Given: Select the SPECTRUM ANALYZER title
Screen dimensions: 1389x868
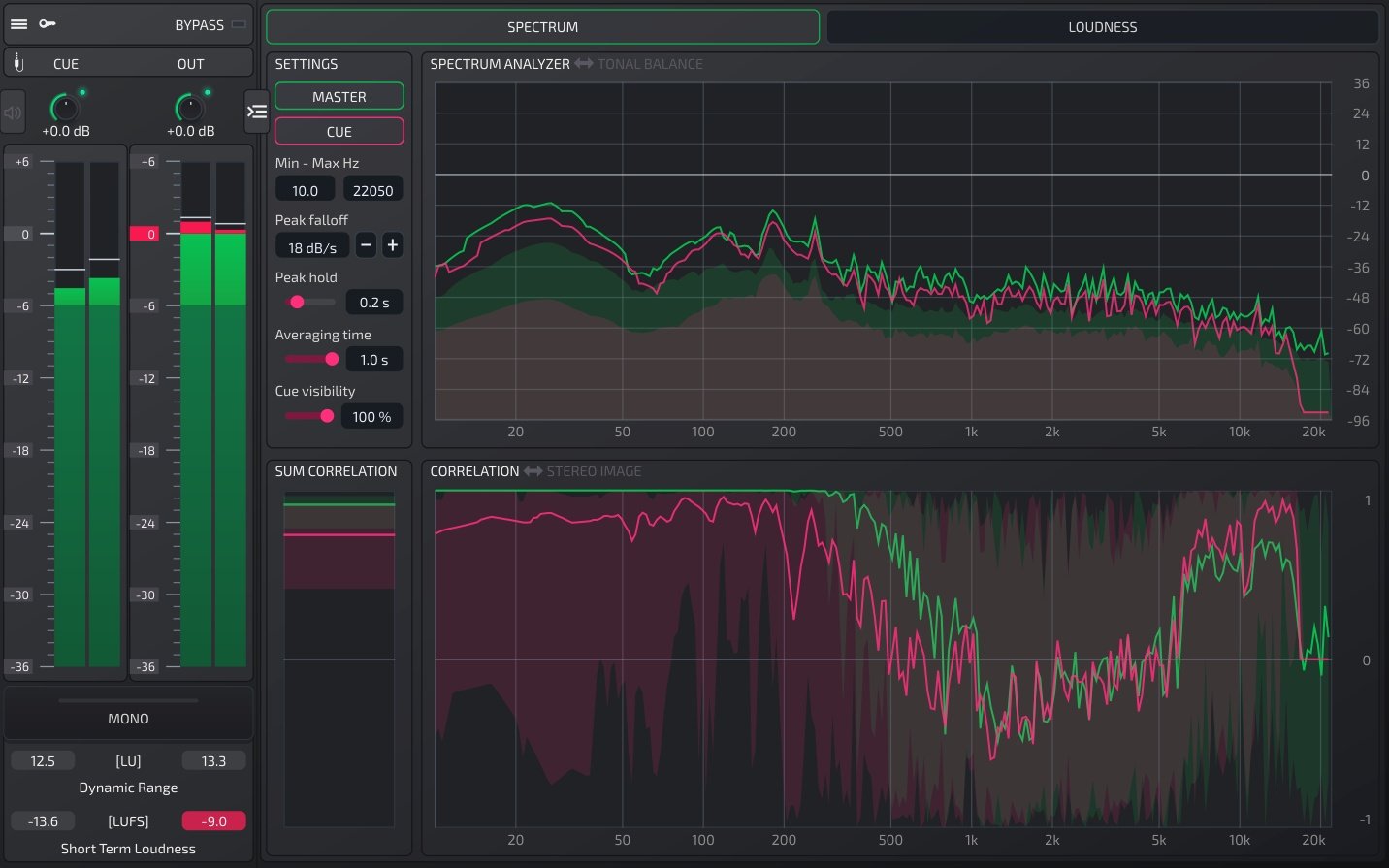Looking at the screenshot, I should pos(500,64).
